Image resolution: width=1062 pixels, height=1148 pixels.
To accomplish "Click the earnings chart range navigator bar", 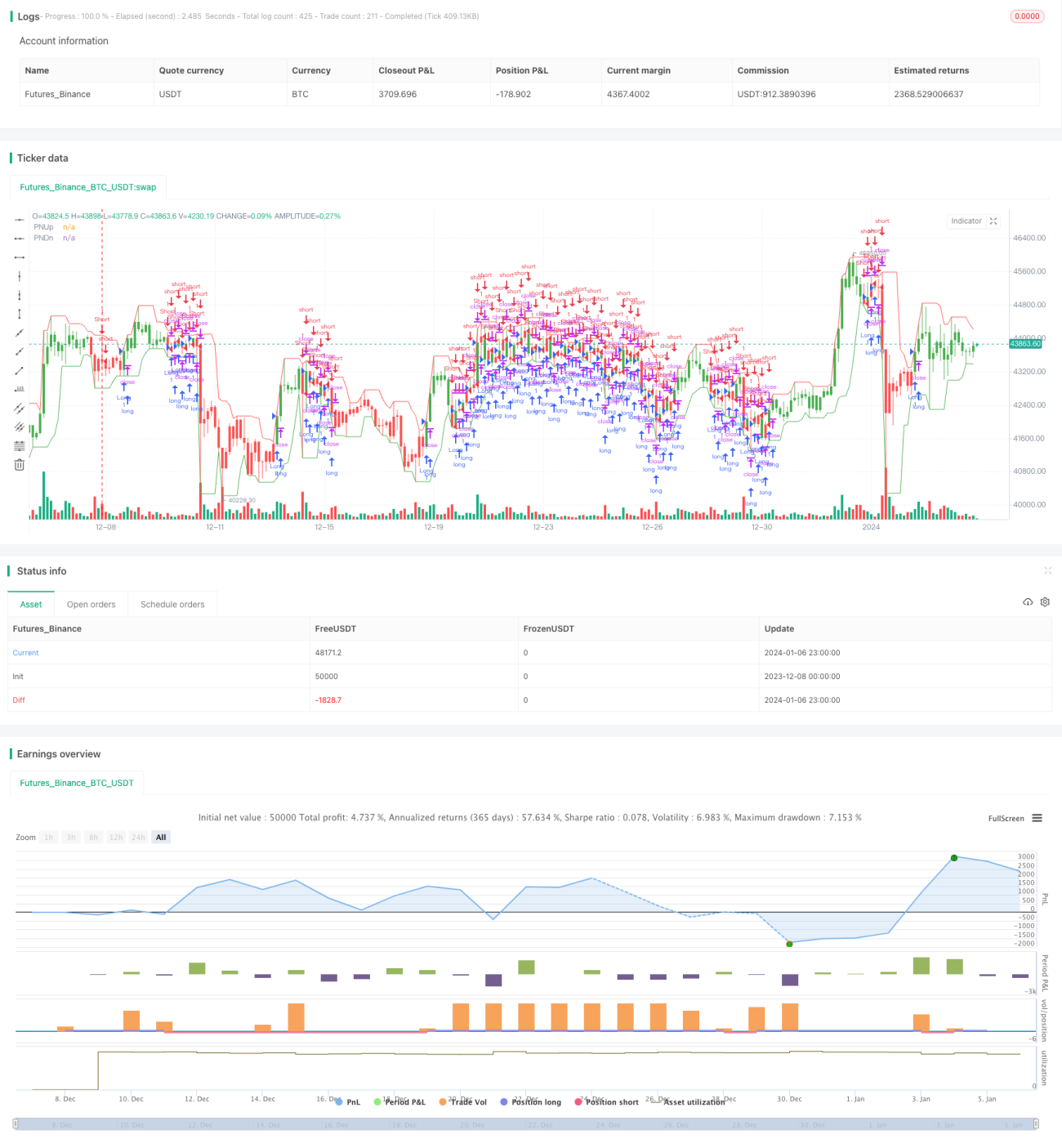I will coord(526,1124).
